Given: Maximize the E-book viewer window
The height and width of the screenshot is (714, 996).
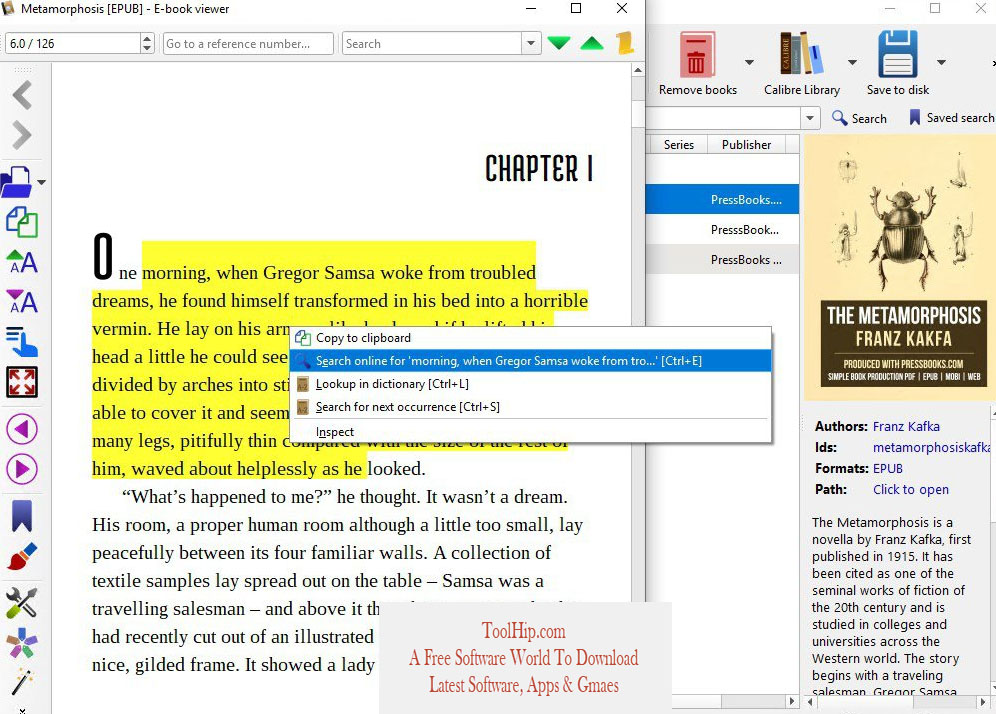Looking at the screenshot, I should (575, 8).
